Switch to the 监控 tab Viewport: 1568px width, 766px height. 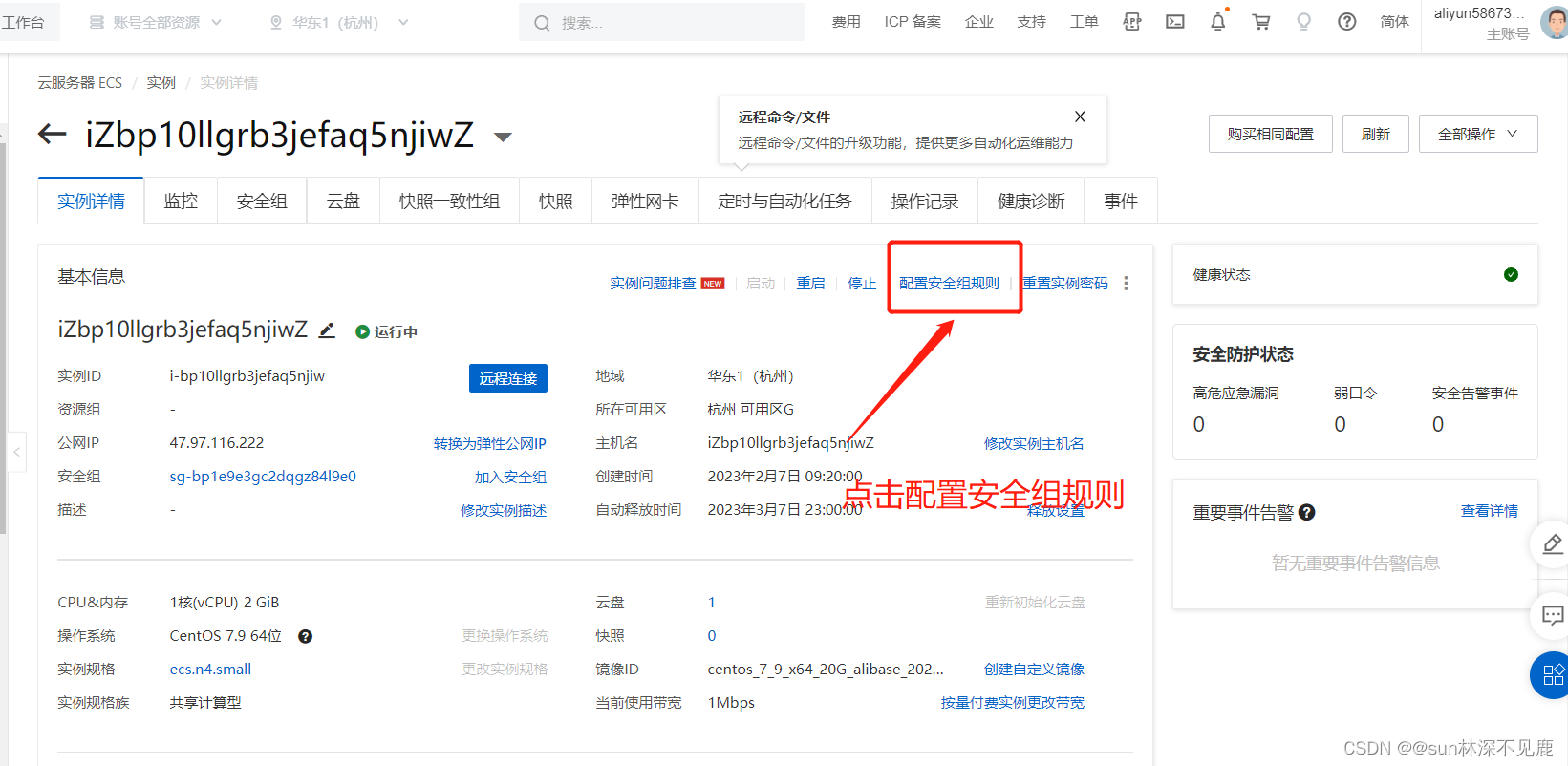coord(181,201)
